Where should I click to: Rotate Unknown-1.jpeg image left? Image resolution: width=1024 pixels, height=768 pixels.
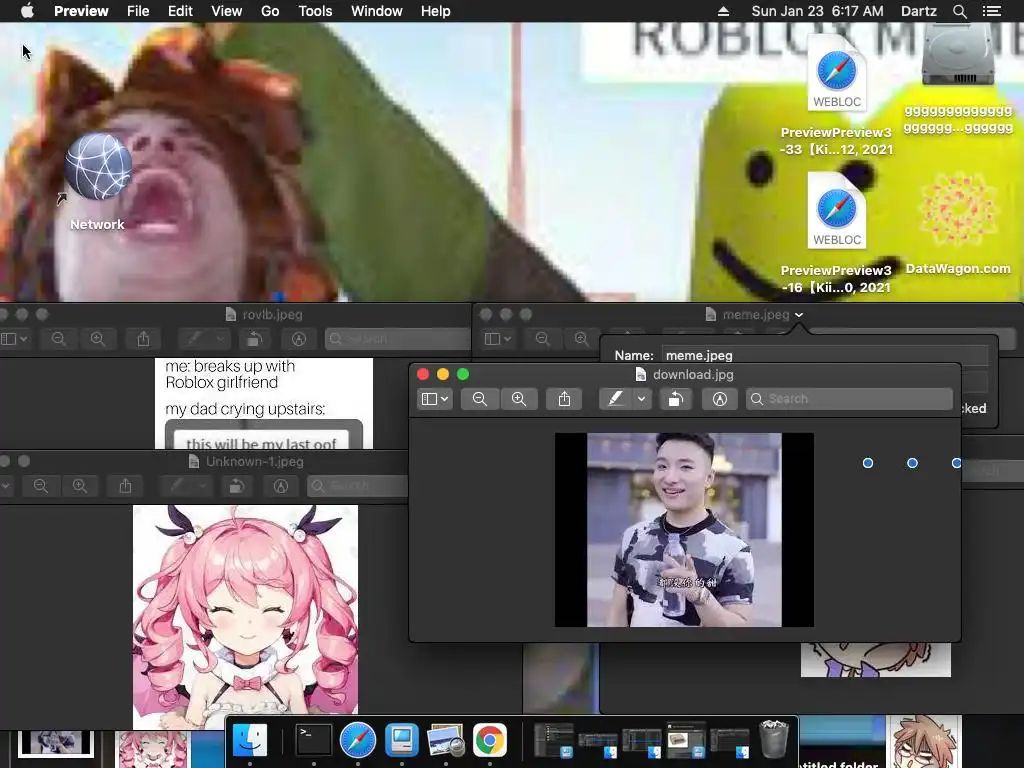(236, 486)
